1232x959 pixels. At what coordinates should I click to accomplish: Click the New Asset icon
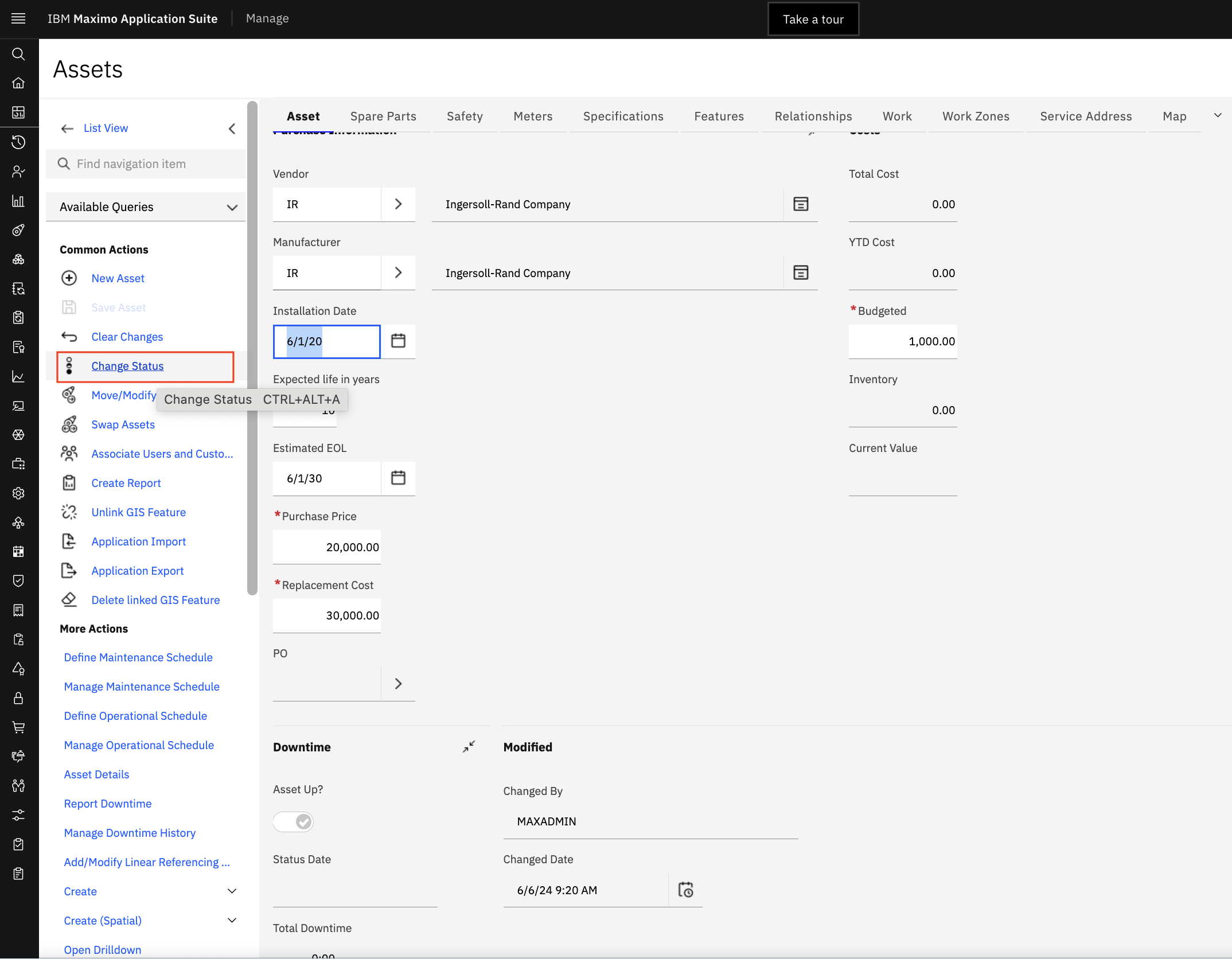point(69,277)
